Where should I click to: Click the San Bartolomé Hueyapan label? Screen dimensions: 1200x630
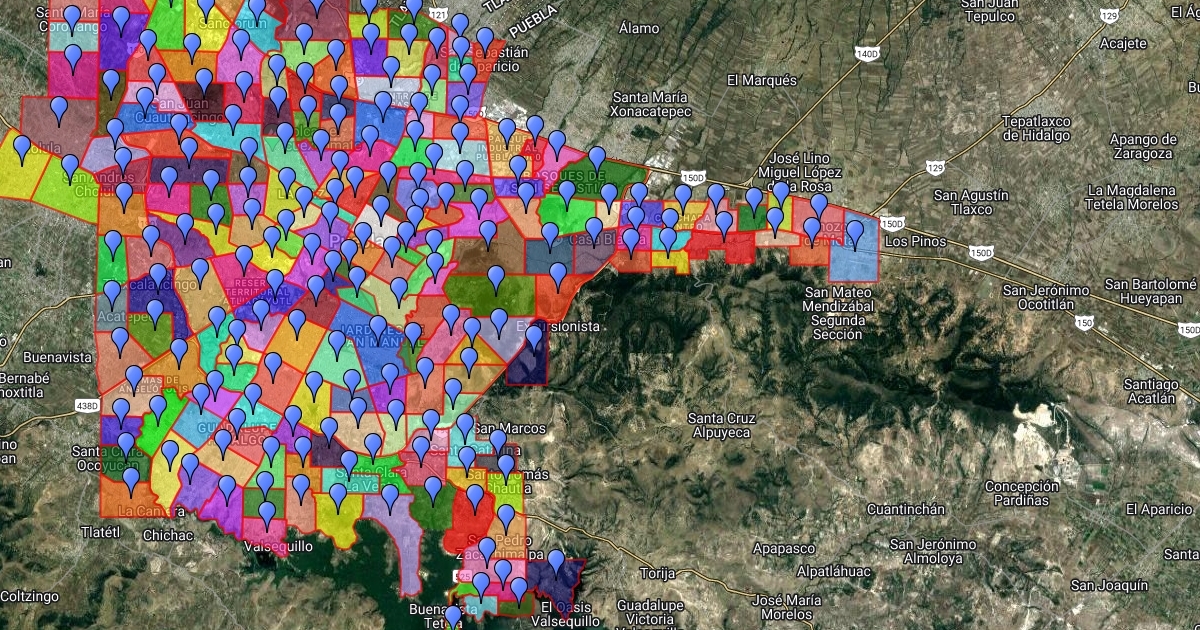click(1151, 291)
